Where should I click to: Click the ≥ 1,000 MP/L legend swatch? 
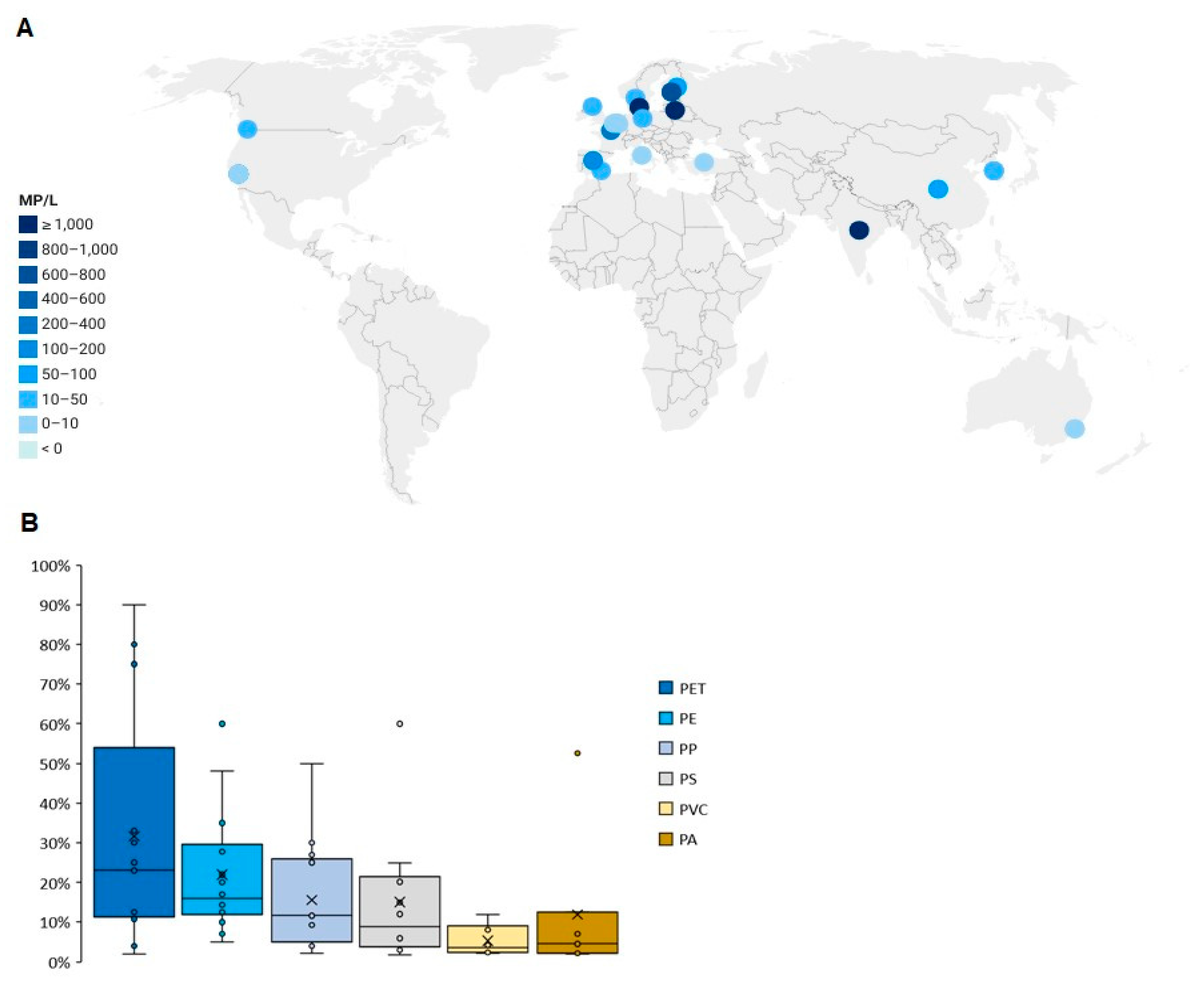tap(28, 225)
